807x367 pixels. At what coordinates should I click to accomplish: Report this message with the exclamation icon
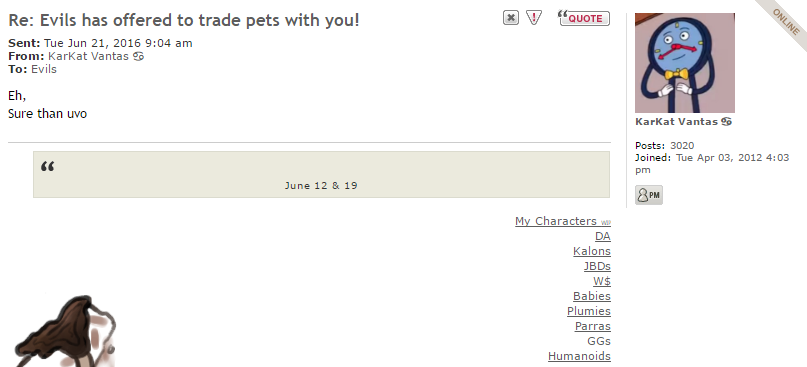click(534, 18)
